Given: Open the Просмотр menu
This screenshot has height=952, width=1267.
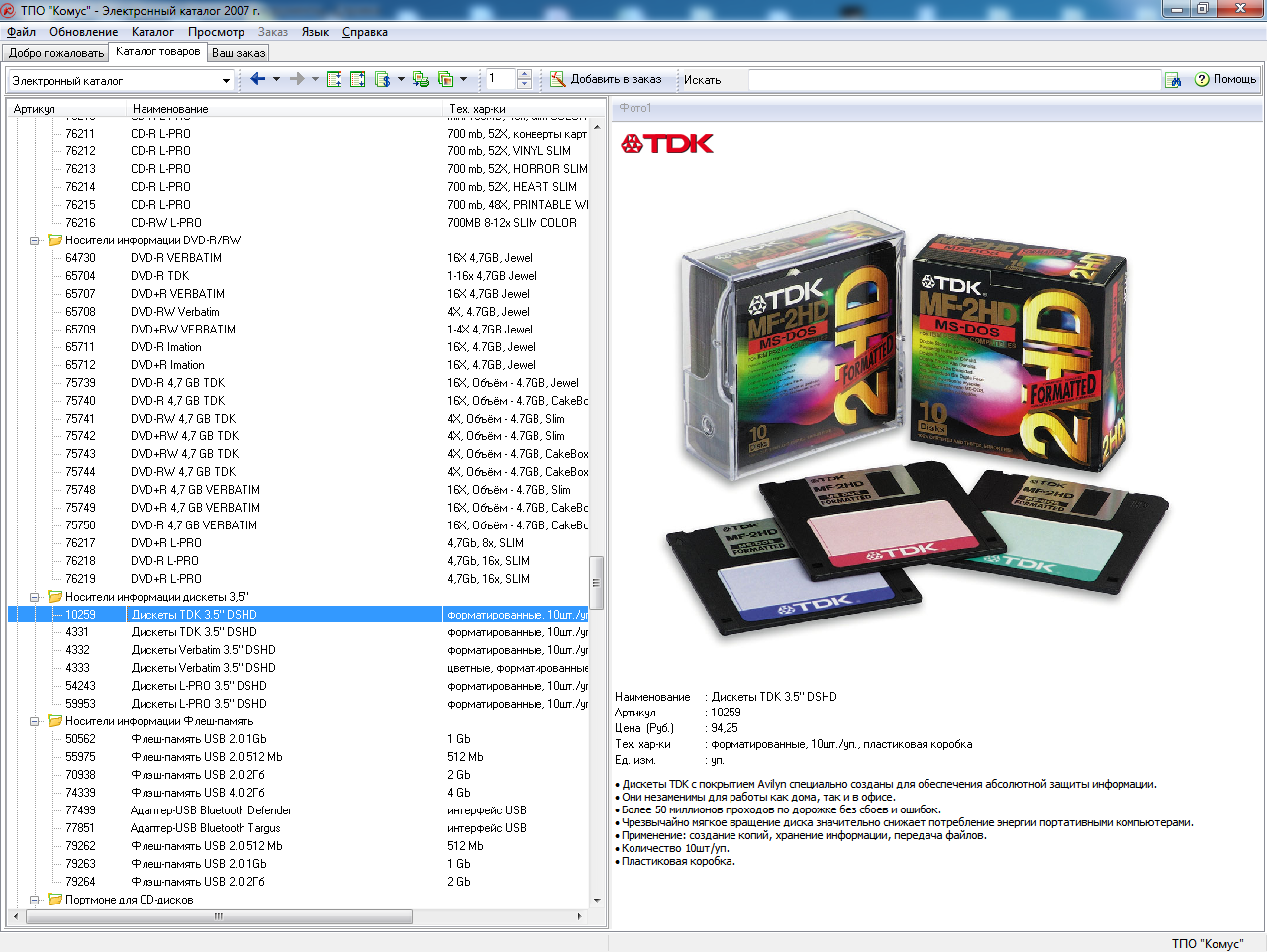Looking at the screenshot, I should coord(216,32).
